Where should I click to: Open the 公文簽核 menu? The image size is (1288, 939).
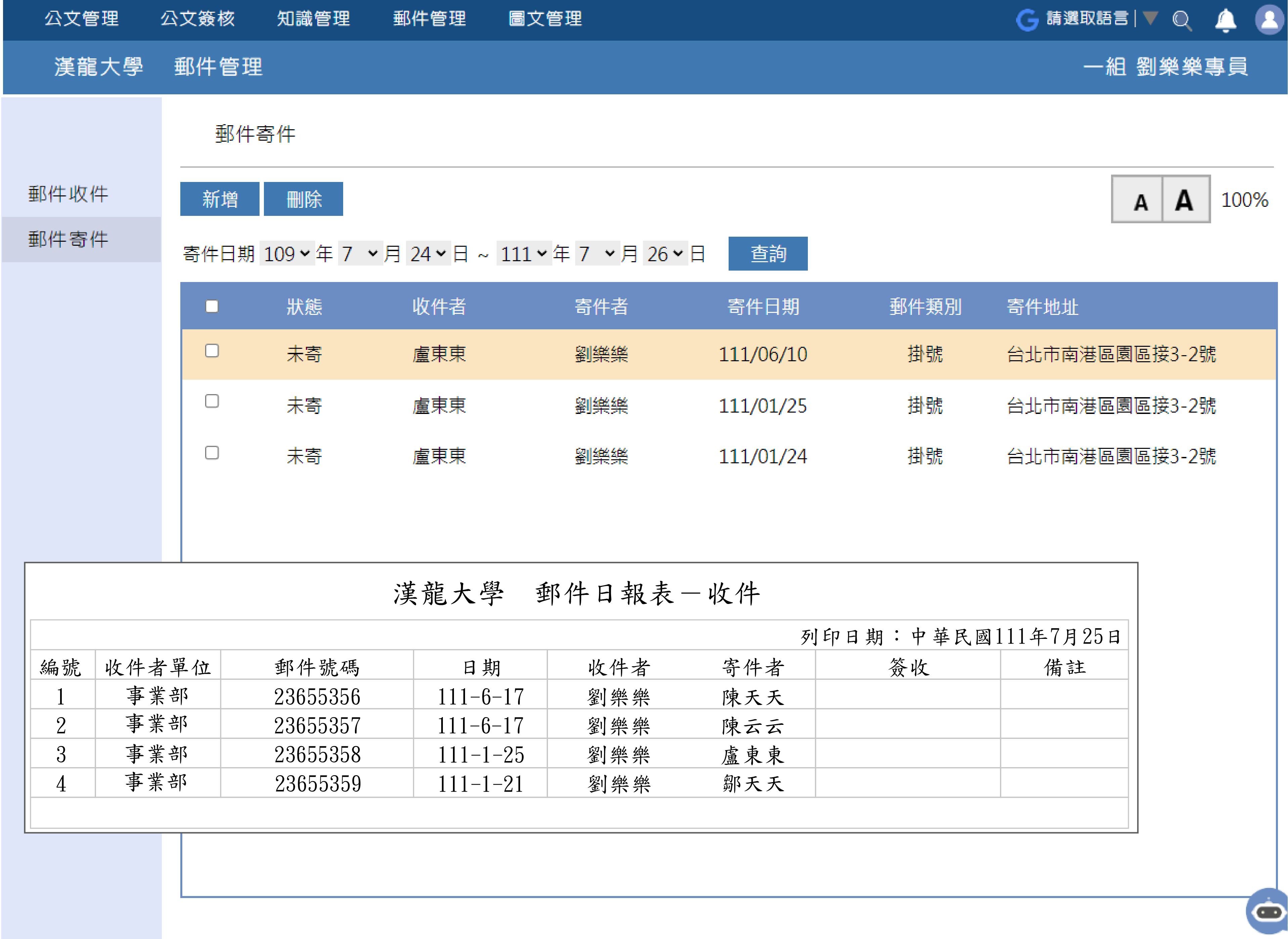tap(198, 19)
